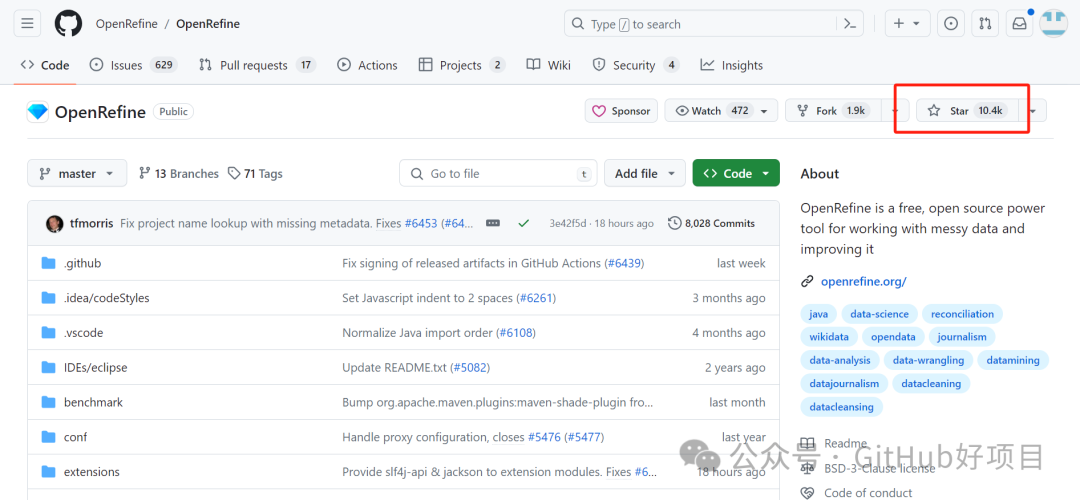
Task: Open user avatar menu
Action: pyautogui.click(x=1053, y=23)
